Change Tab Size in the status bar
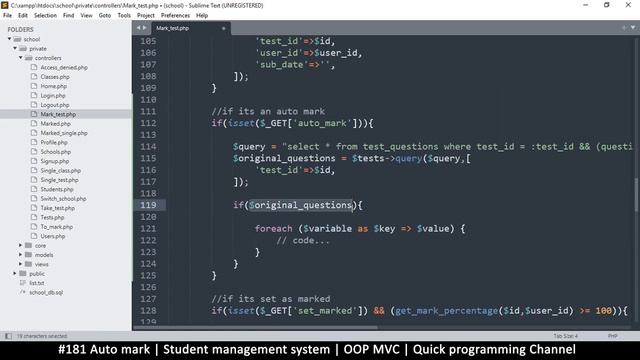 click(x=566, y=336)
